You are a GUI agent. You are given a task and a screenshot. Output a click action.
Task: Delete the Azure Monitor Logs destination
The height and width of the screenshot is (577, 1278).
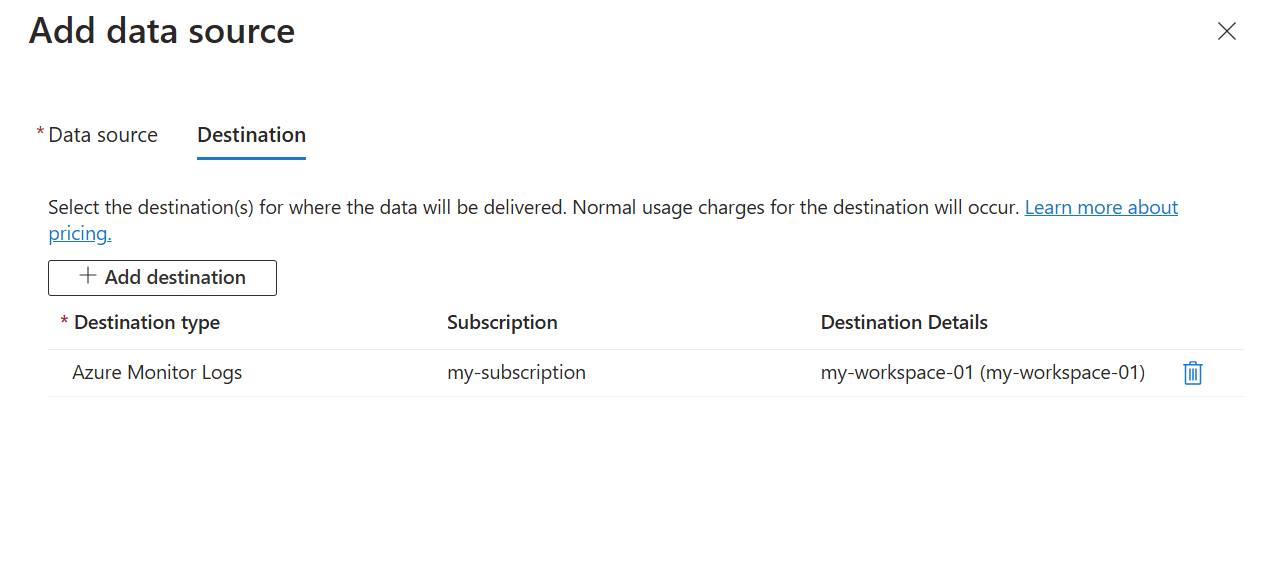click(1192, 373)
